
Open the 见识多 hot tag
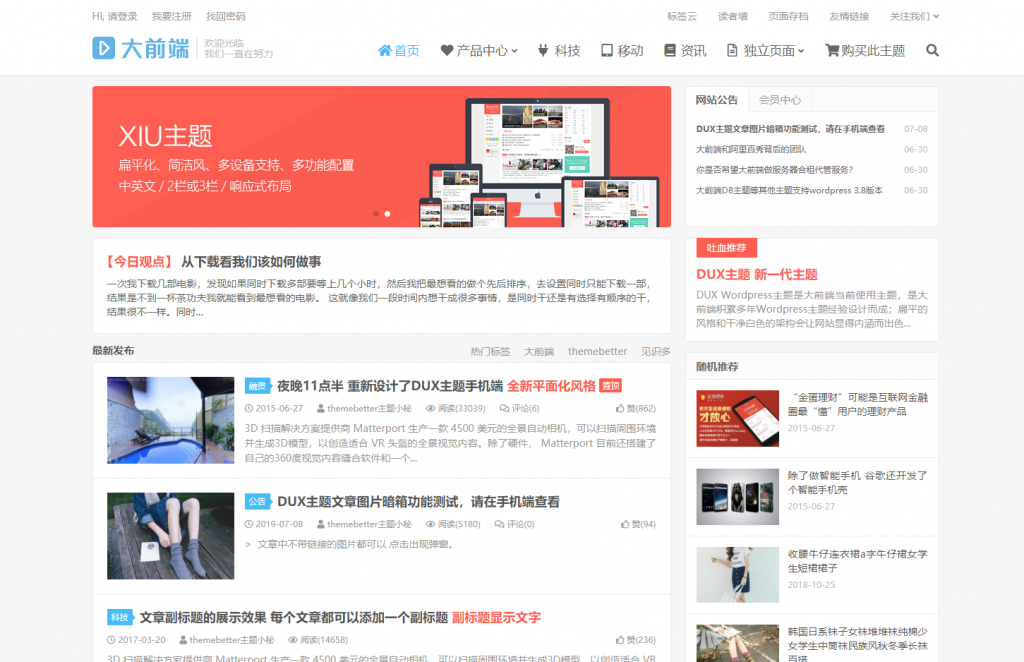(x=656, y=351)
